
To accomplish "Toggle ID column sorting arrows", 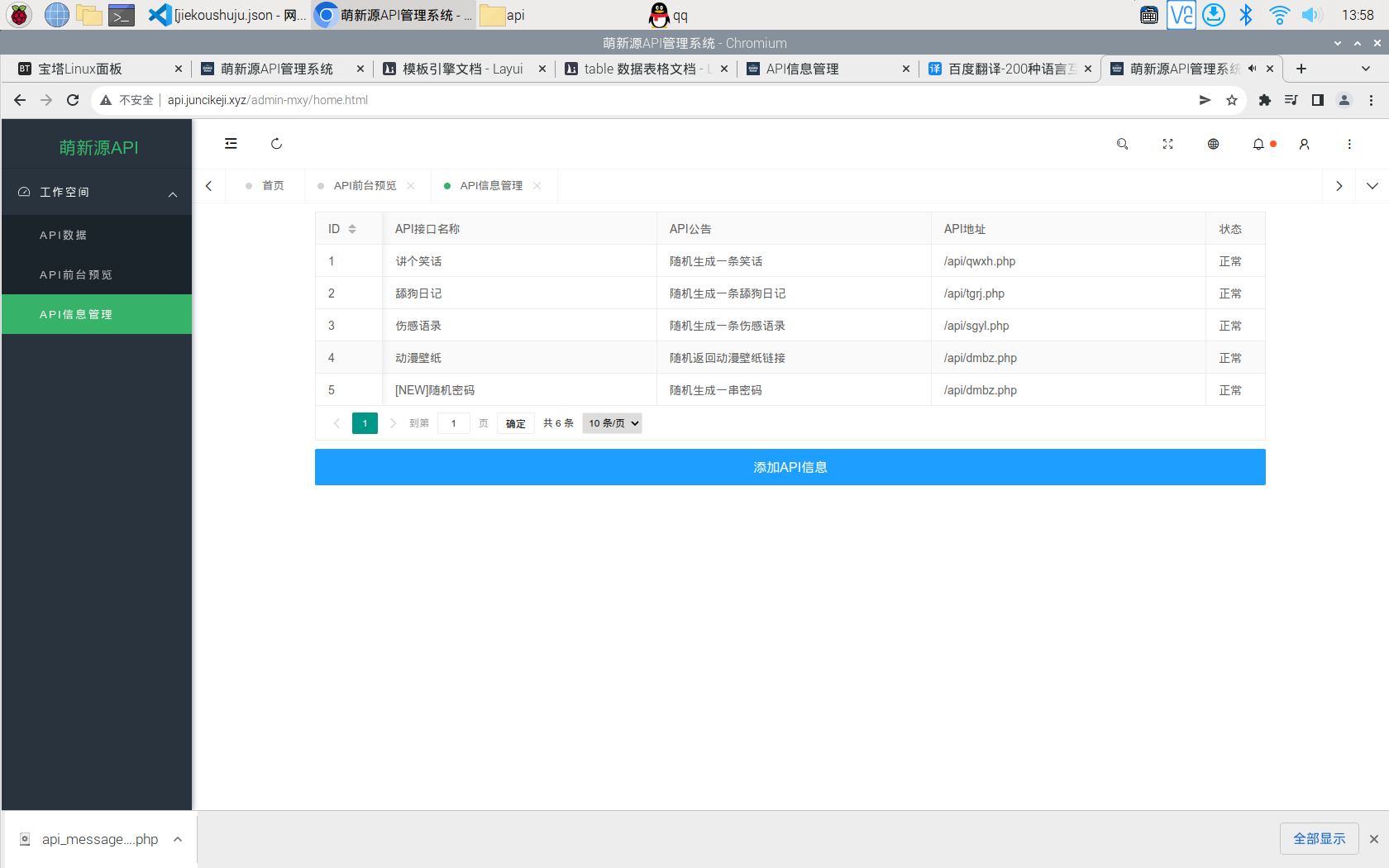I will click(354, 228).
